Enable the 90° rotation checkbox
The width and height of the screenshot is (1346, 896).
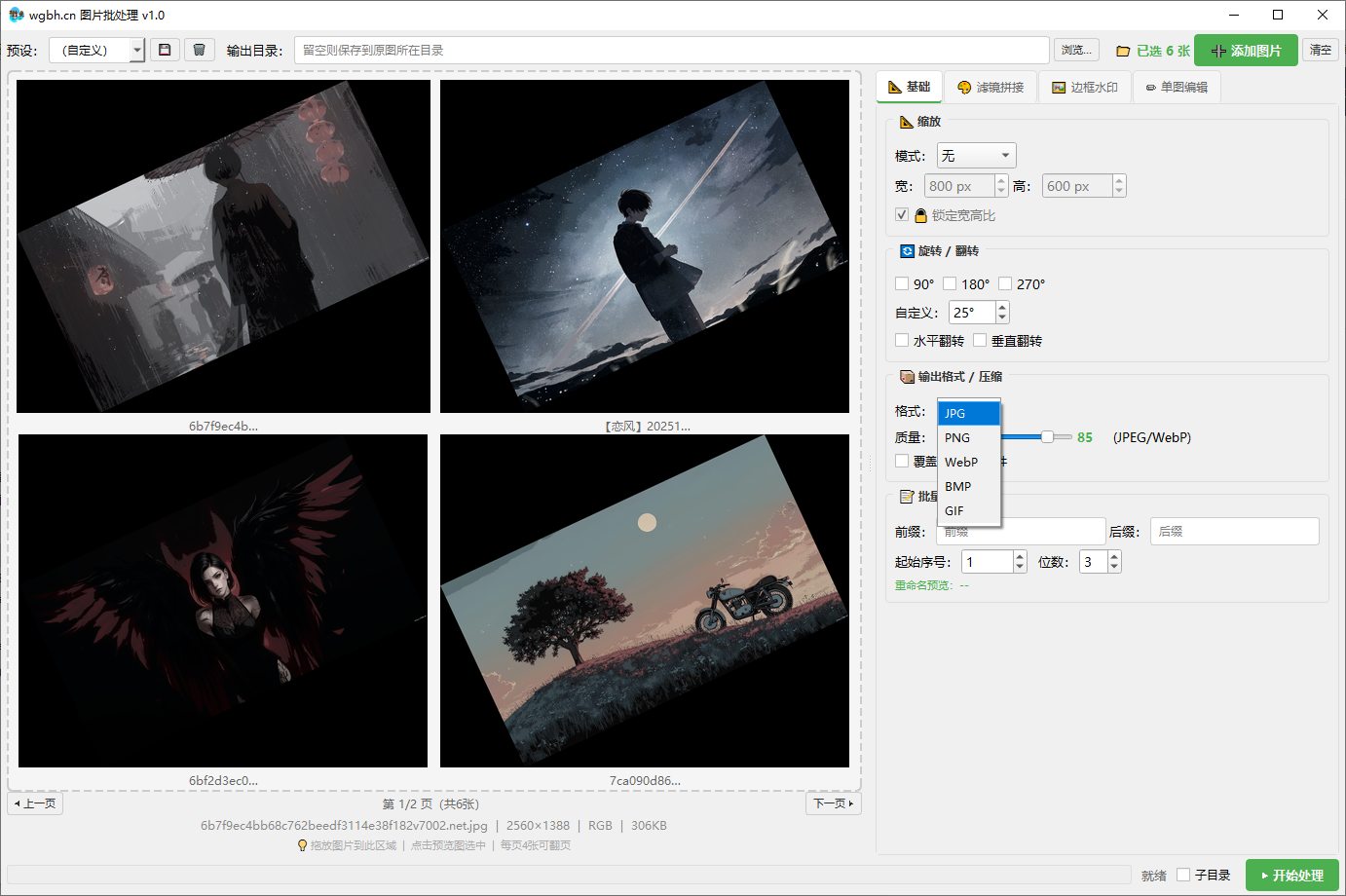902,284
